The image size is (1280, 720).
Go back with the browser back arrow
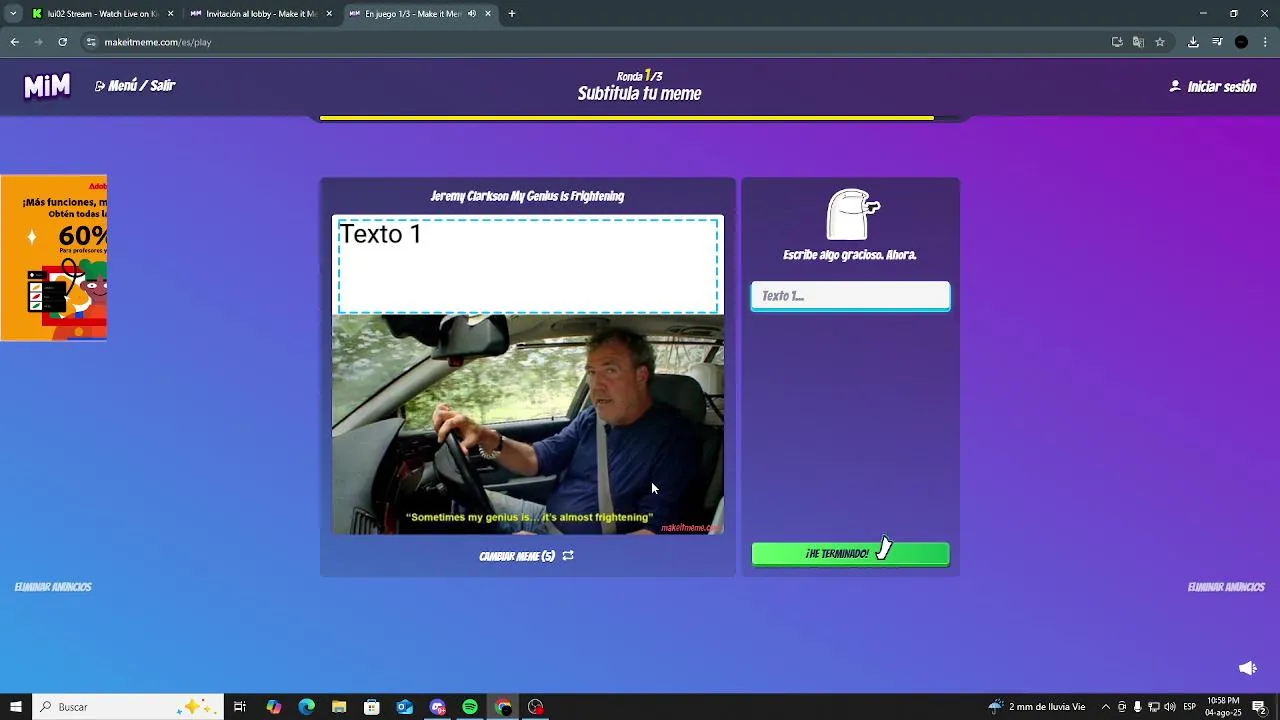tap(14, 42)
